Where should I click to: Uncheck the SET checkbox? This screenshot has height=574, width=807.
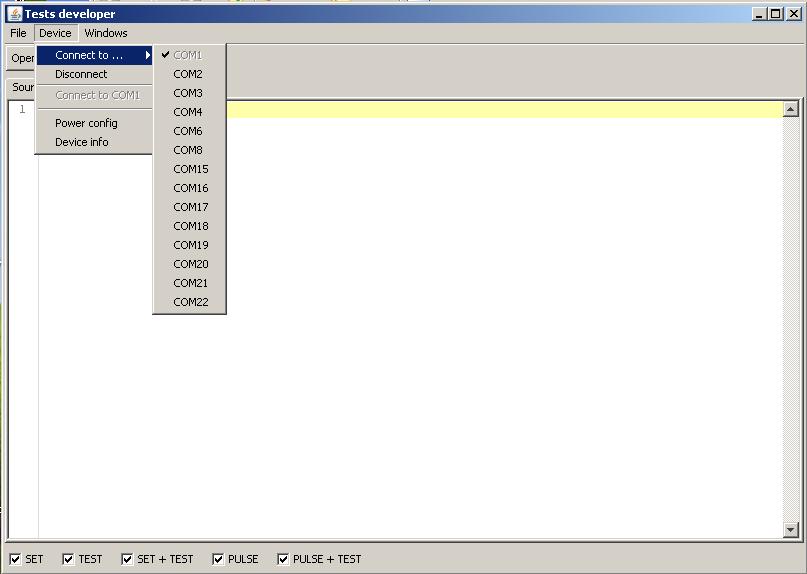[15, 559]
